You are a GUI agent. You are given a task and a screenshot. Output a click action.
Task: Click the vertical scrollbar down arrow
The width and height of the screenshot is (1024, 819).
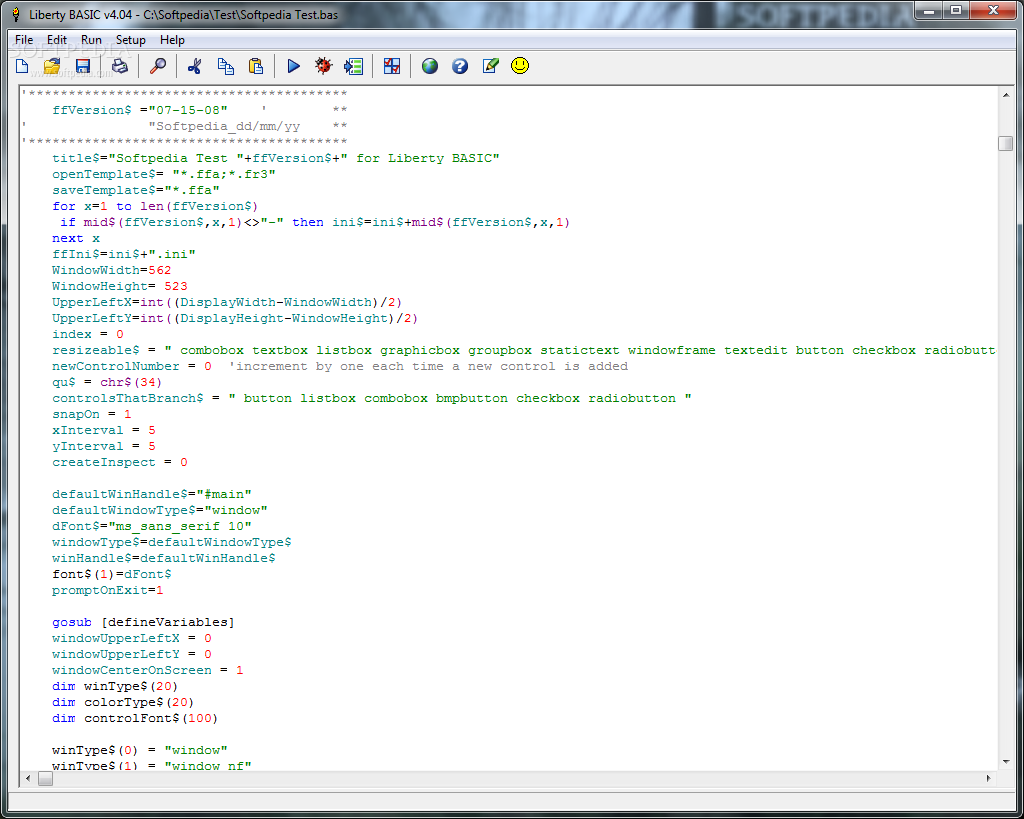[x=1006, y=762]
